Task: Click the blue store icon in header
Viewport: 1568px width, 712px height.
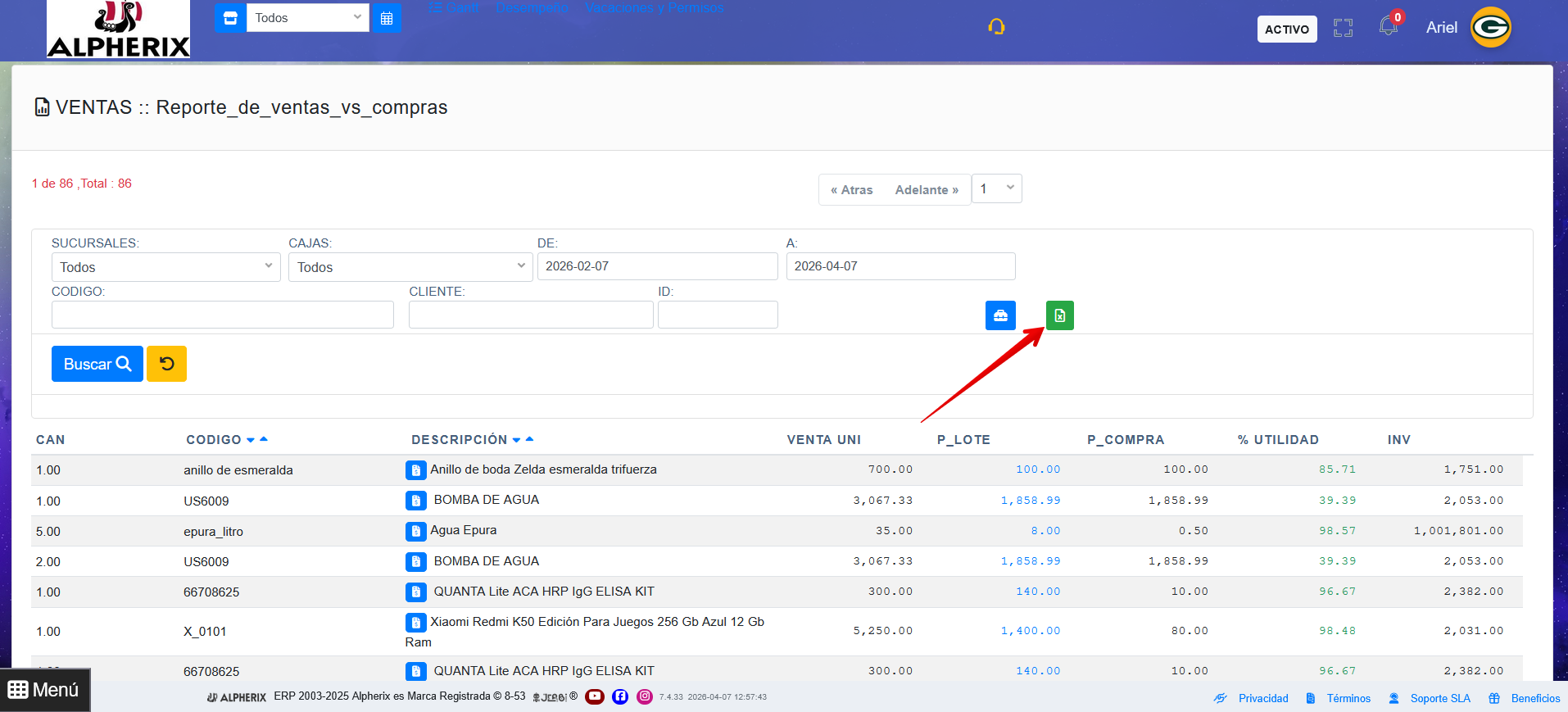Action: pyautogui.click(x=230, y=18)
